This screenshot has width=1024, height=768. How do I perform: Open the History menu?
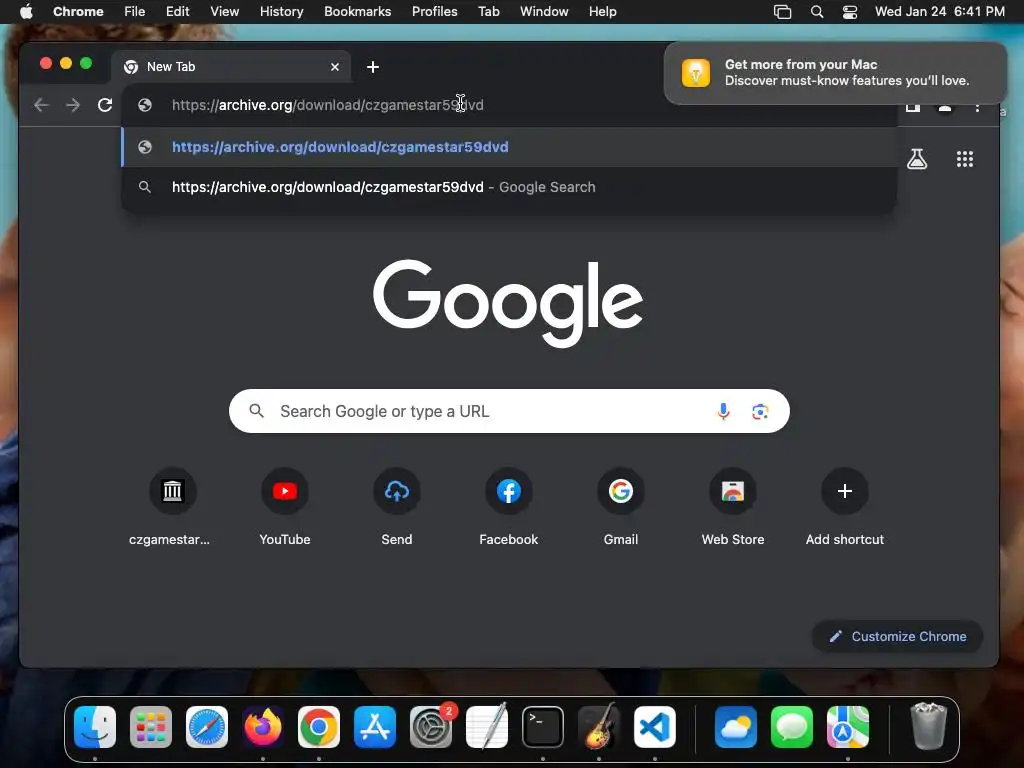pos(281,12)
